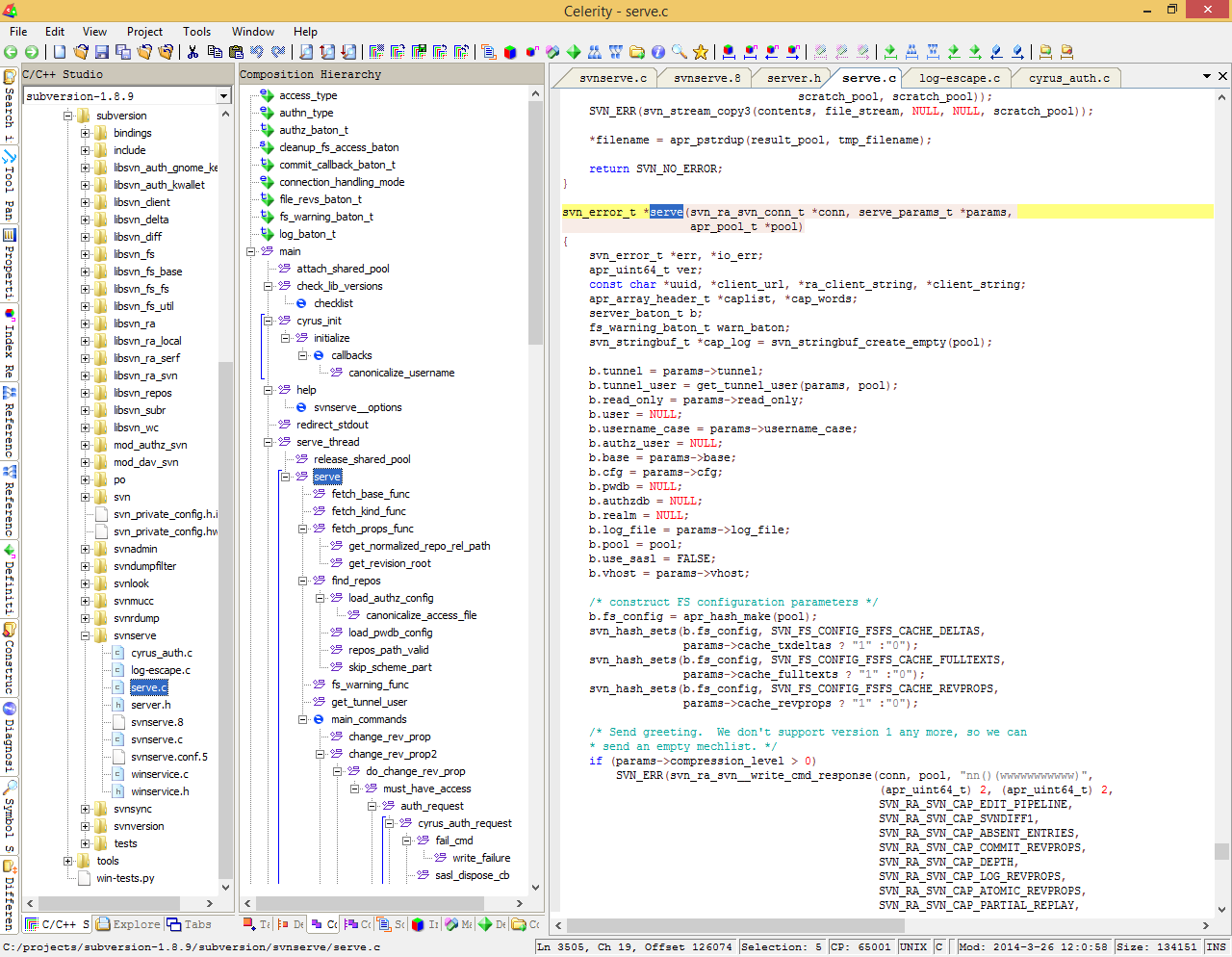Open the Differen sidebar tab
This screenshot has height=957, width=1232.
10,894
